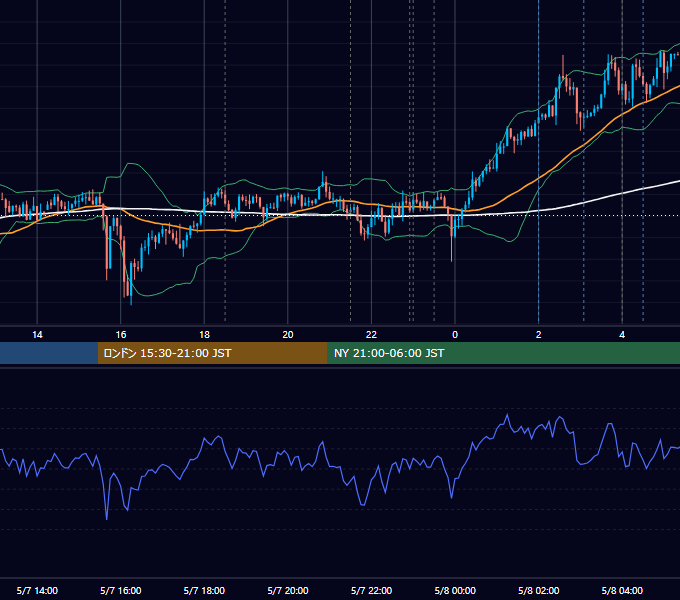Click the 5/7 14:00 time label
Image resolution: width=680 pixels, height=600 pixels.
(x=37, y=590)
